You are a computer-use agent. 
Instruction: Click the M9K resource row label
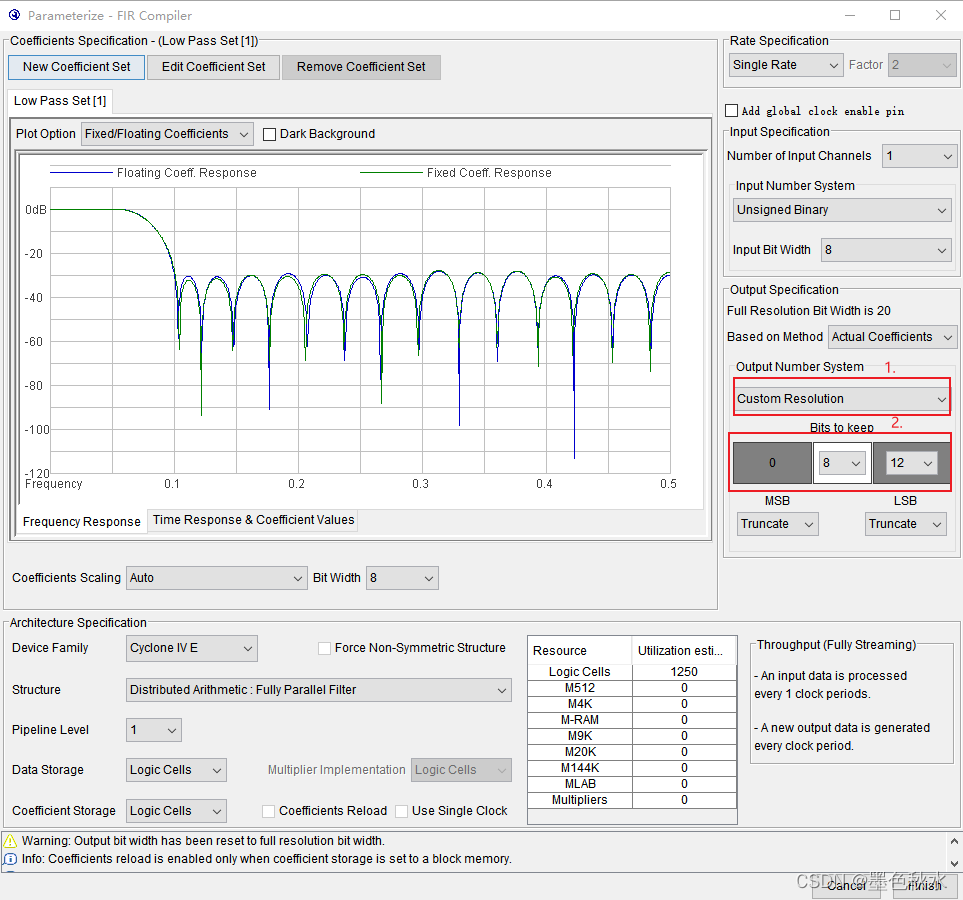point(580,736)
